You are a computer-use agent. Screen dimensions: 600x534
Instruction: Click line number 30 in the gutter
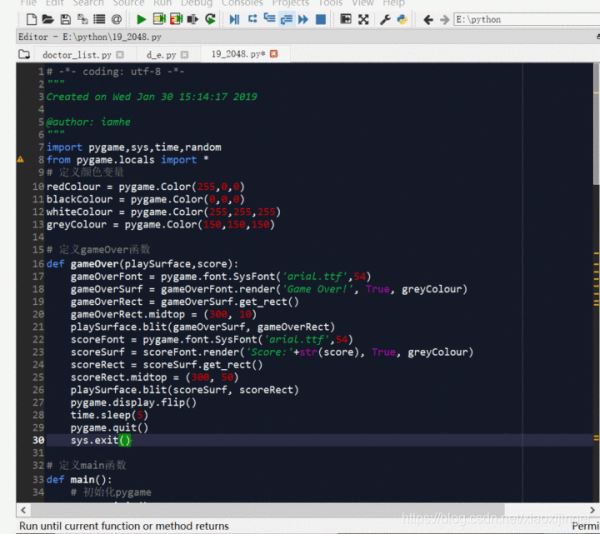[38, 440]
